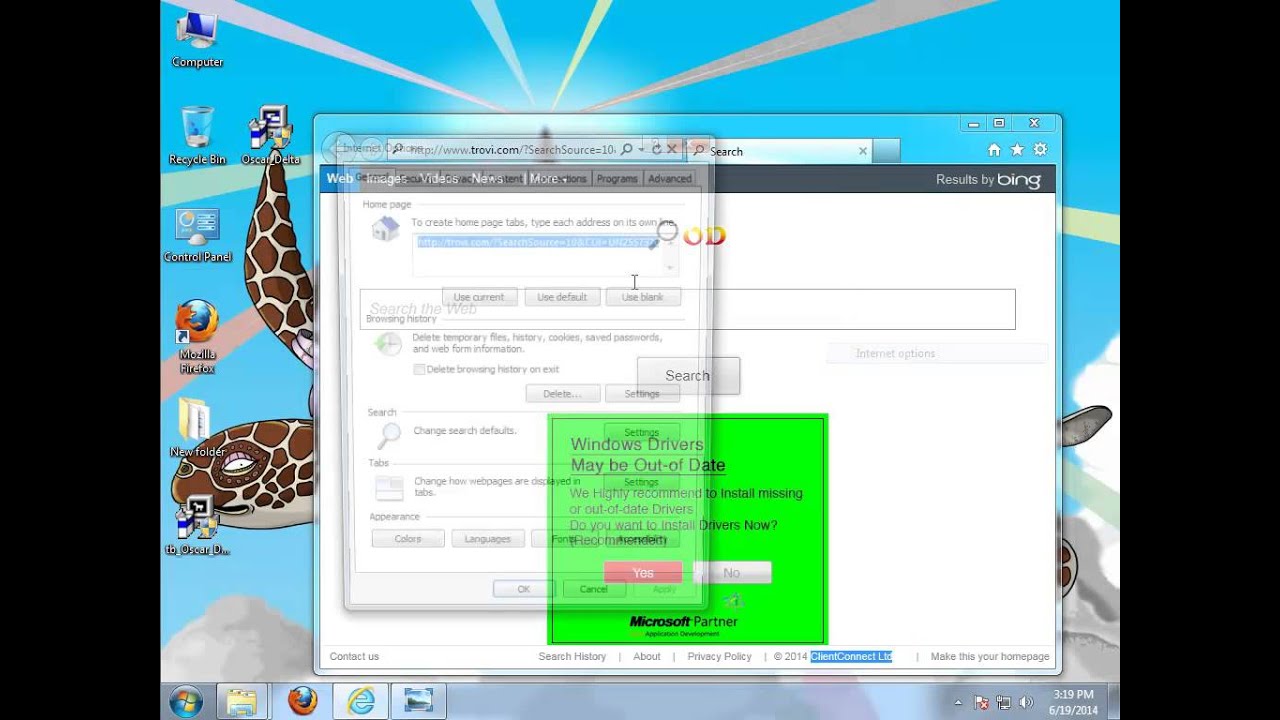1280x720 pixels.
Task: Click the Search the Web input field
Action: click(x=690, y=309)
